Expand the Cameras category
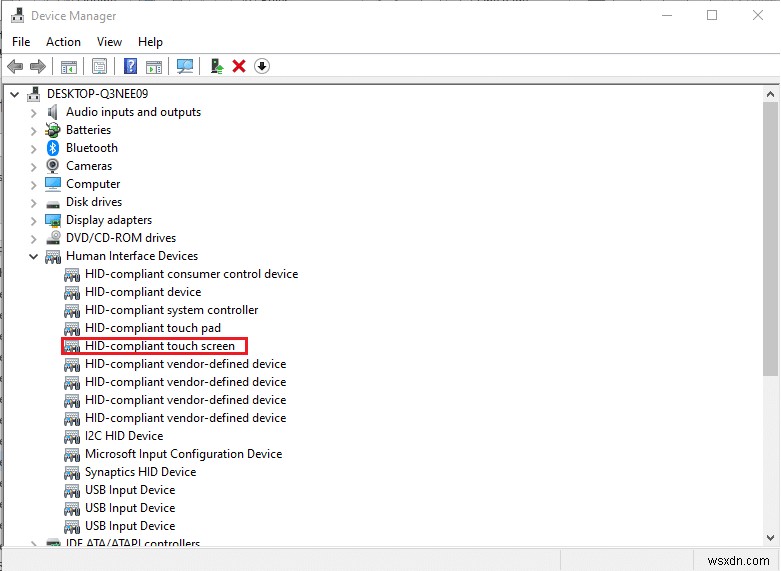The height and width of the screenshot is (571, 781). (33, 167)
